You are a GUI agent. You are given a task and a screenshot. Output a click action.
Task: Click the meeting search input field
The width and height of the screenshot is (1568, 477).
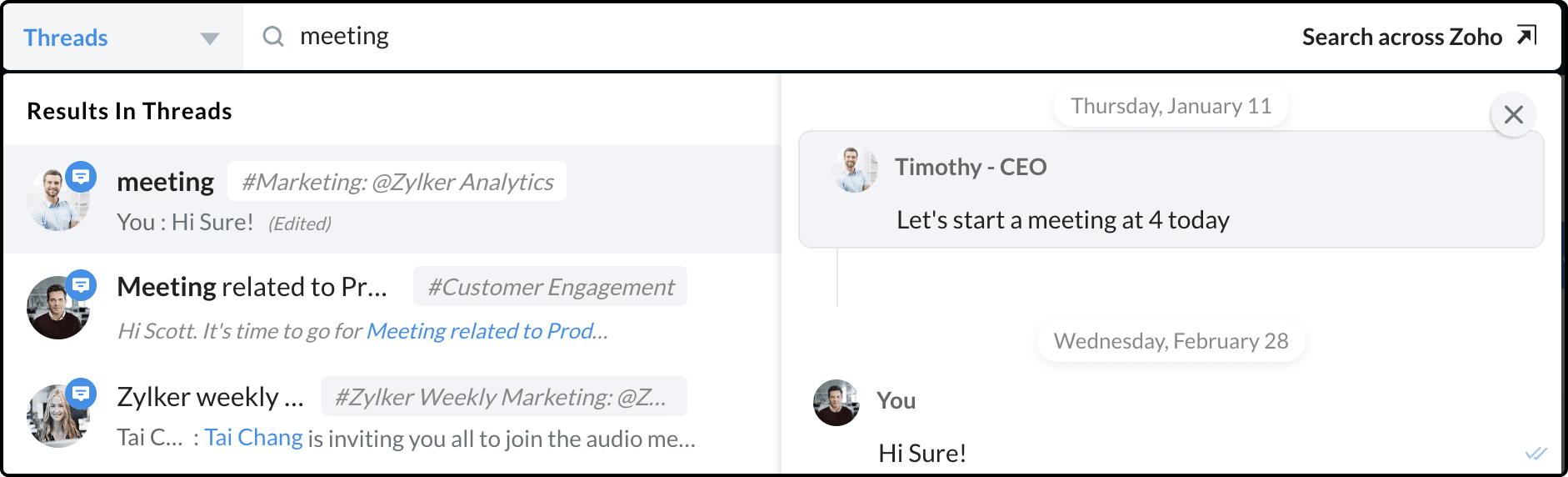(x=750, y=37)
